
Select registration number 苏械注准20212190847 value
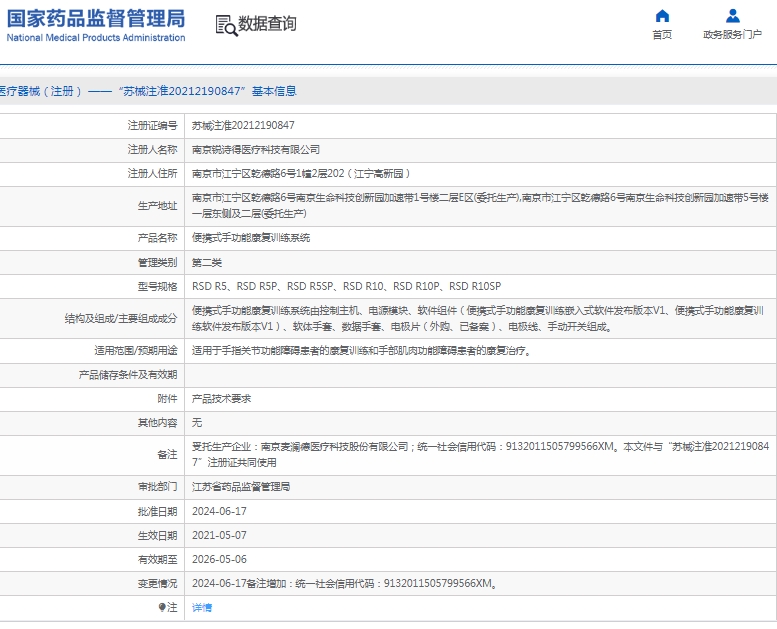click(243, 125)
